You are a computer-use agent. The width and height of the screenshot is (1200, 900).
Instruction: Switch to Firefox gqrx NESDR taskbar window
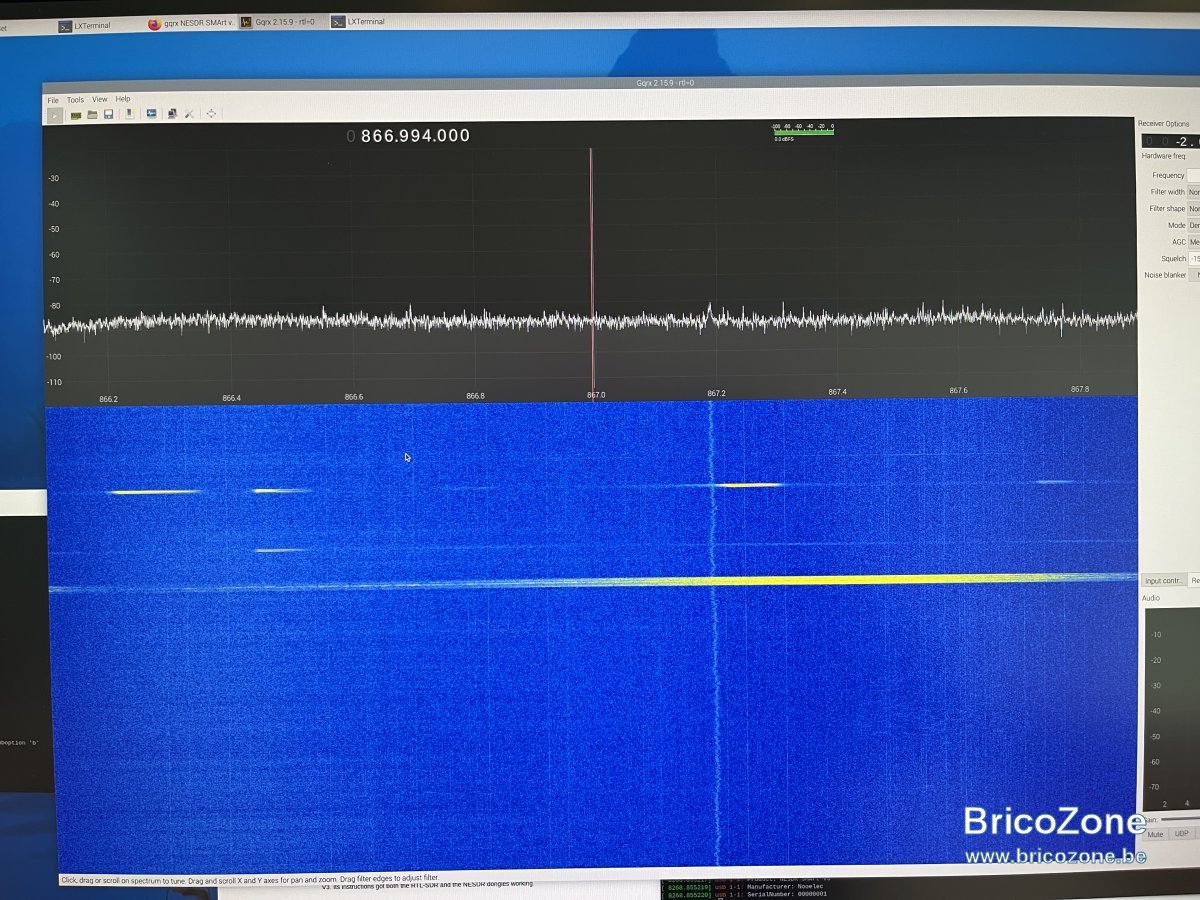click(191, 24)
